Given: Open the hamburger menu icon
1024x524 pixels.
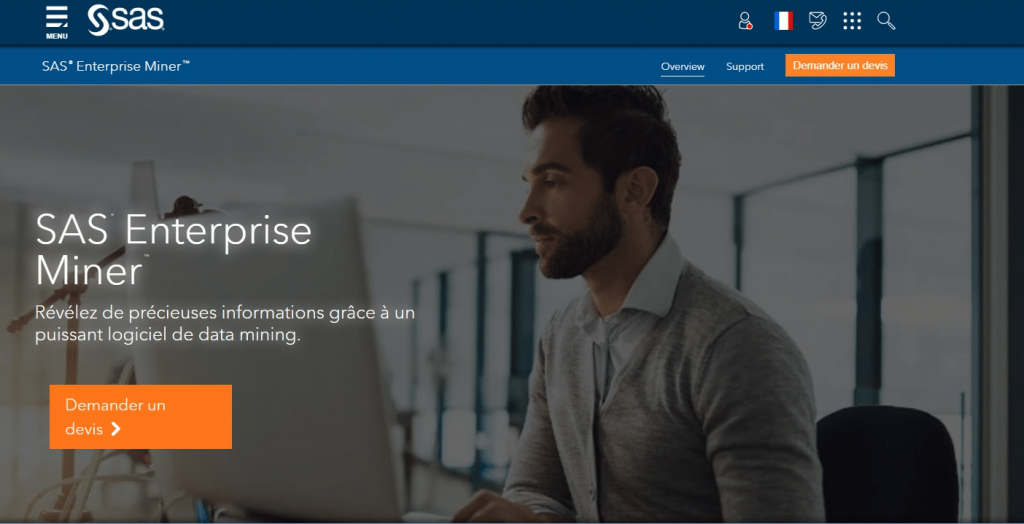Looking at the screenshot, I should tap(57, 16).
